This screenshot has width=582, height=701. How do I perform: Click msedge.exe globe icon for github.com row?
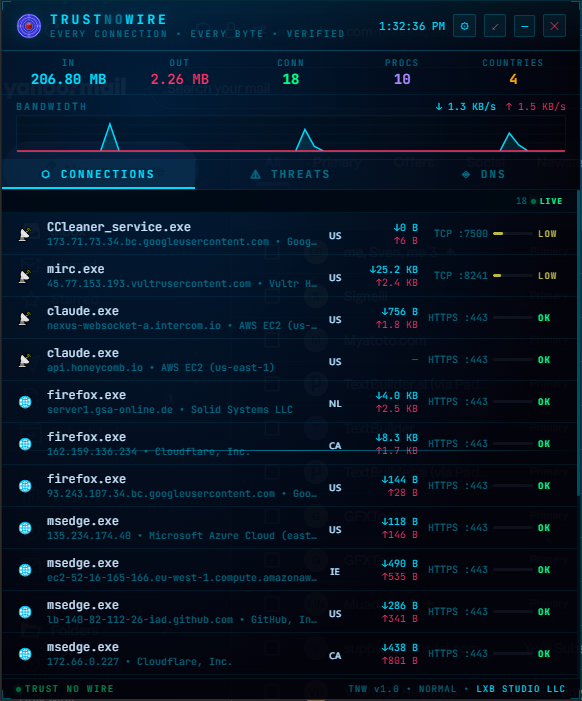(x=25, y=612)
